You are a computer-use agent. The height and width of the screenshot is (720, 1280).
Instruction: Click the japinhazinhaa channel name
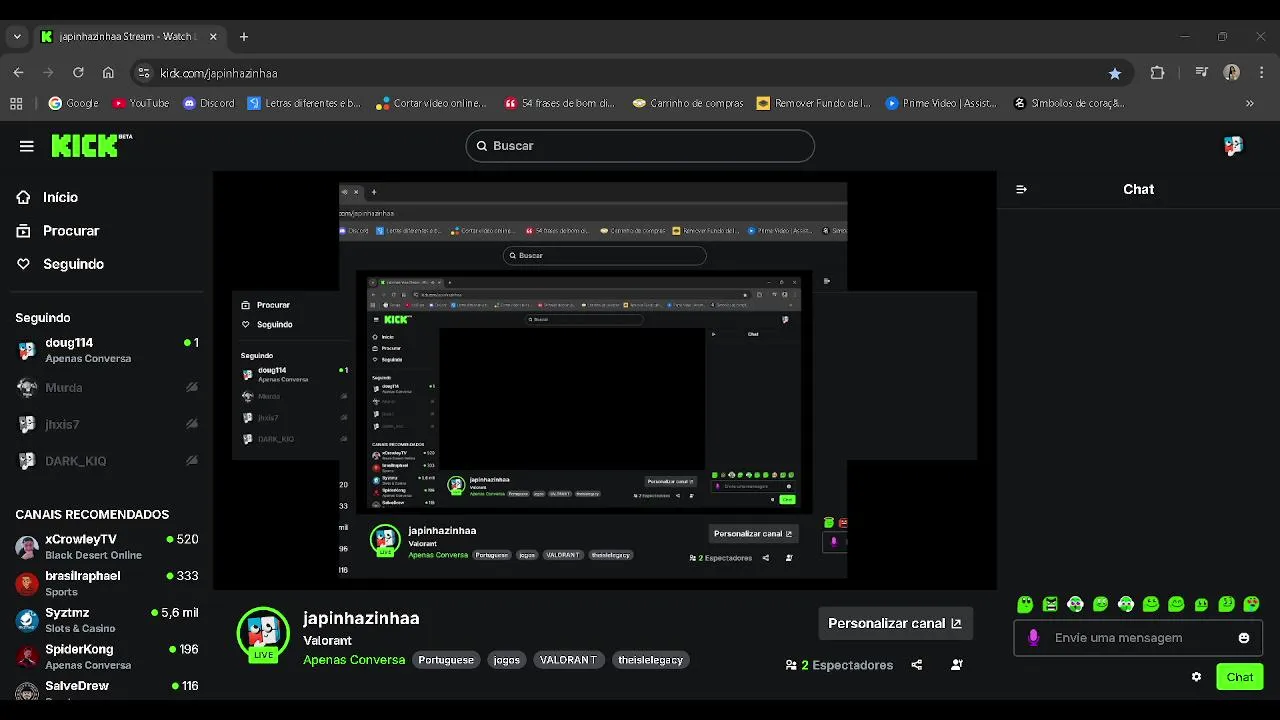pyautogui.click(x=361, y=618)
